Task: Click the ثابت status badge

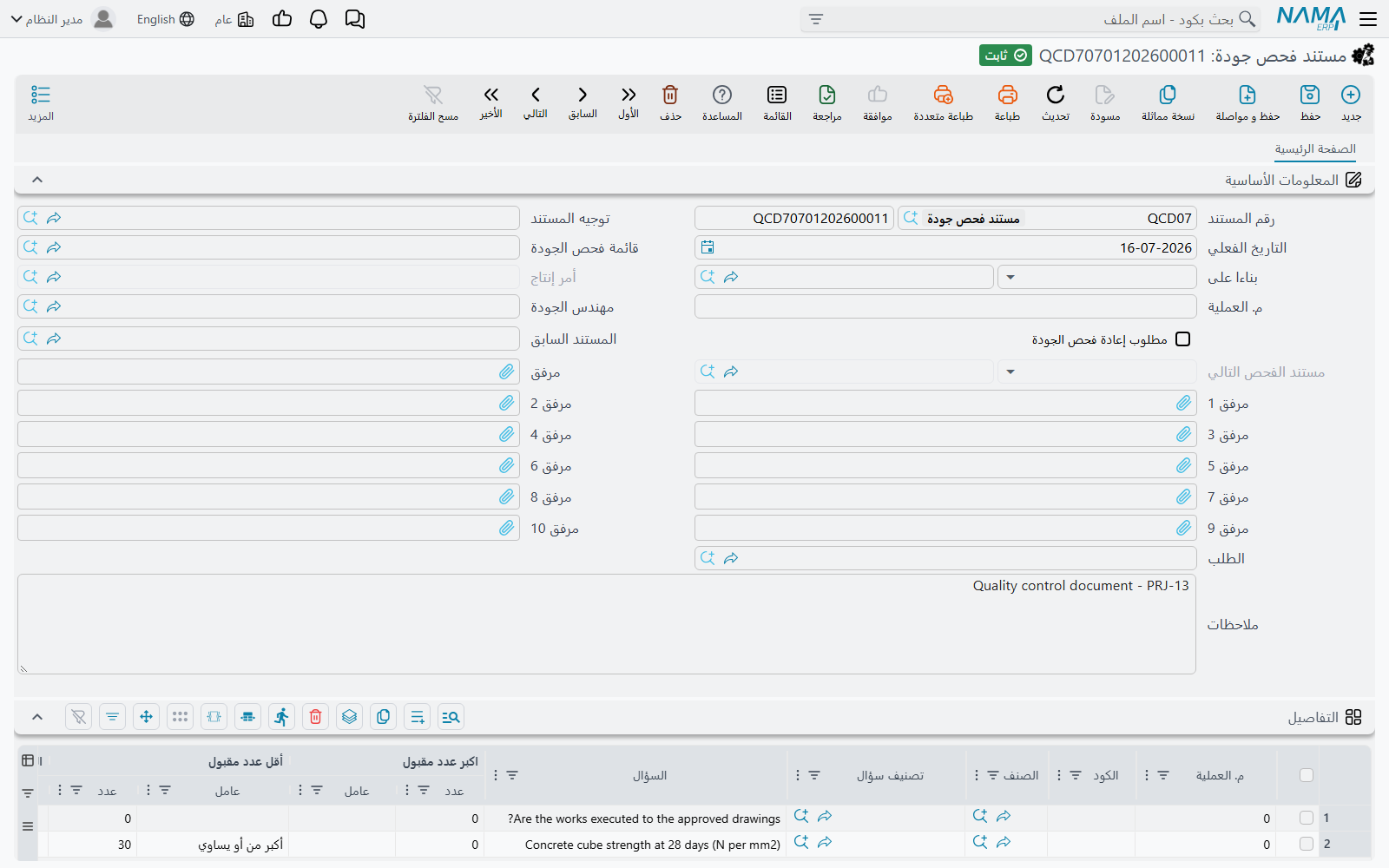Action: [x=1005, y=56]
